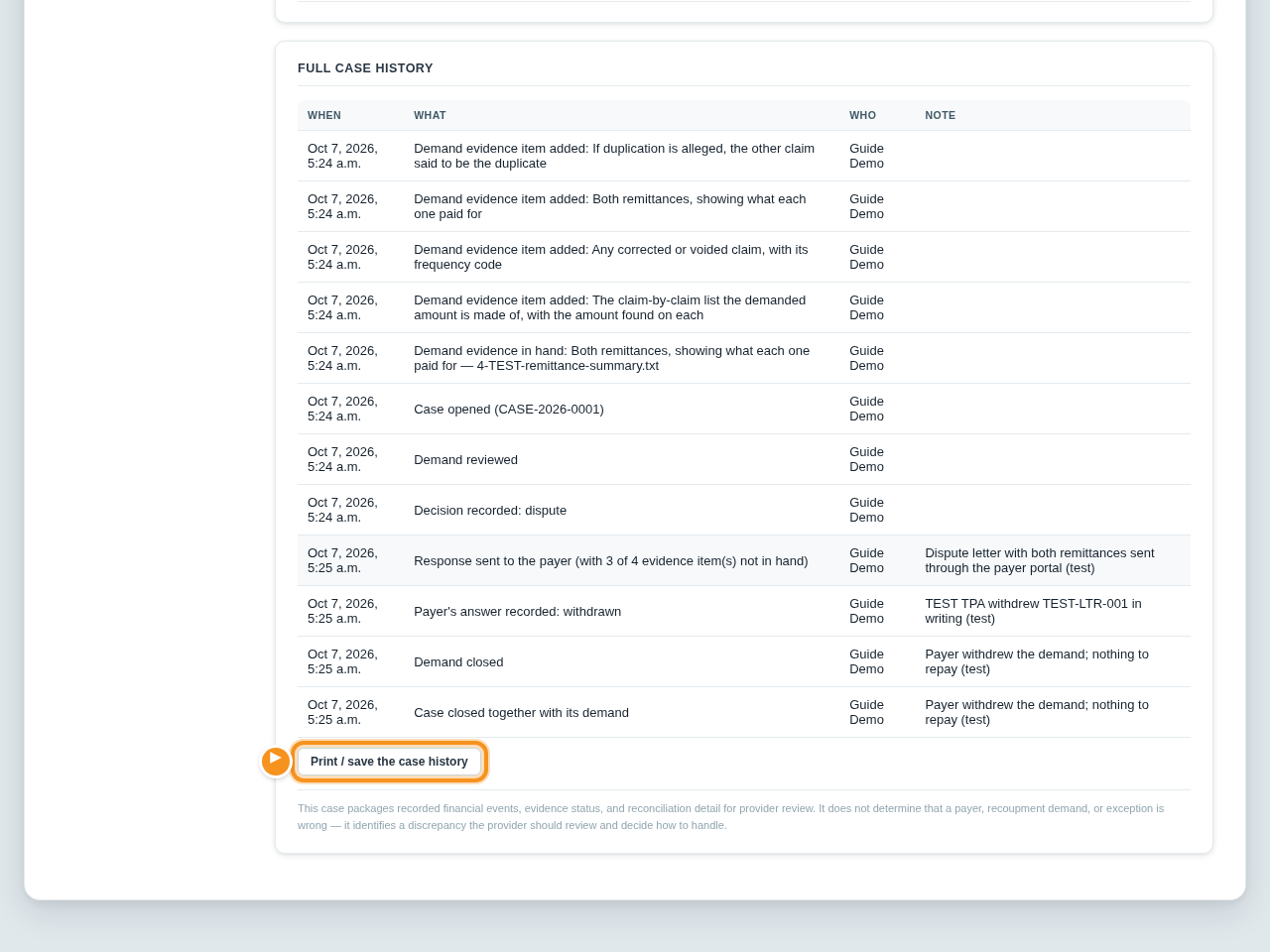This screenshot has height=952, width=1270.
Task: Click the Print / save the case history button
Action: point(389,762)
